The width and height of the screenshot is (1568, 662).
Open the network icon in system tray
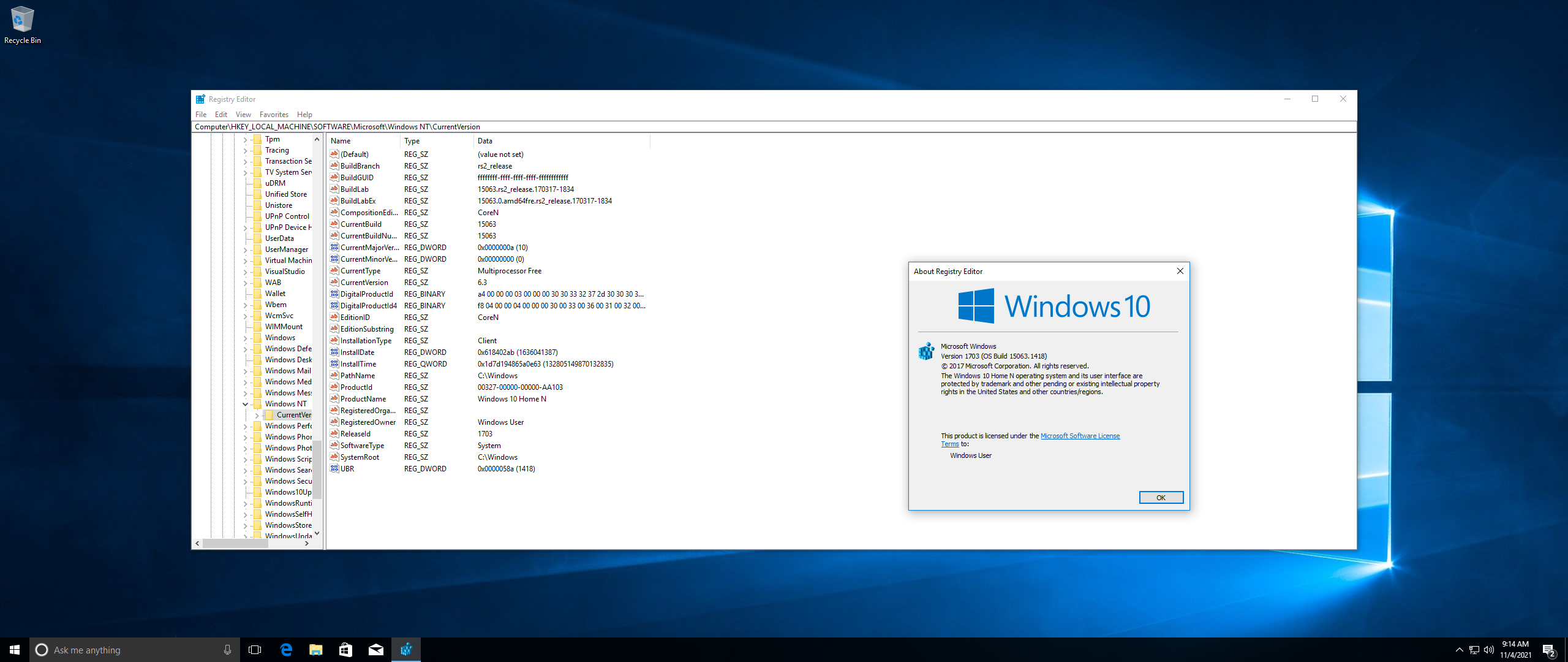tap(1474, 650)
